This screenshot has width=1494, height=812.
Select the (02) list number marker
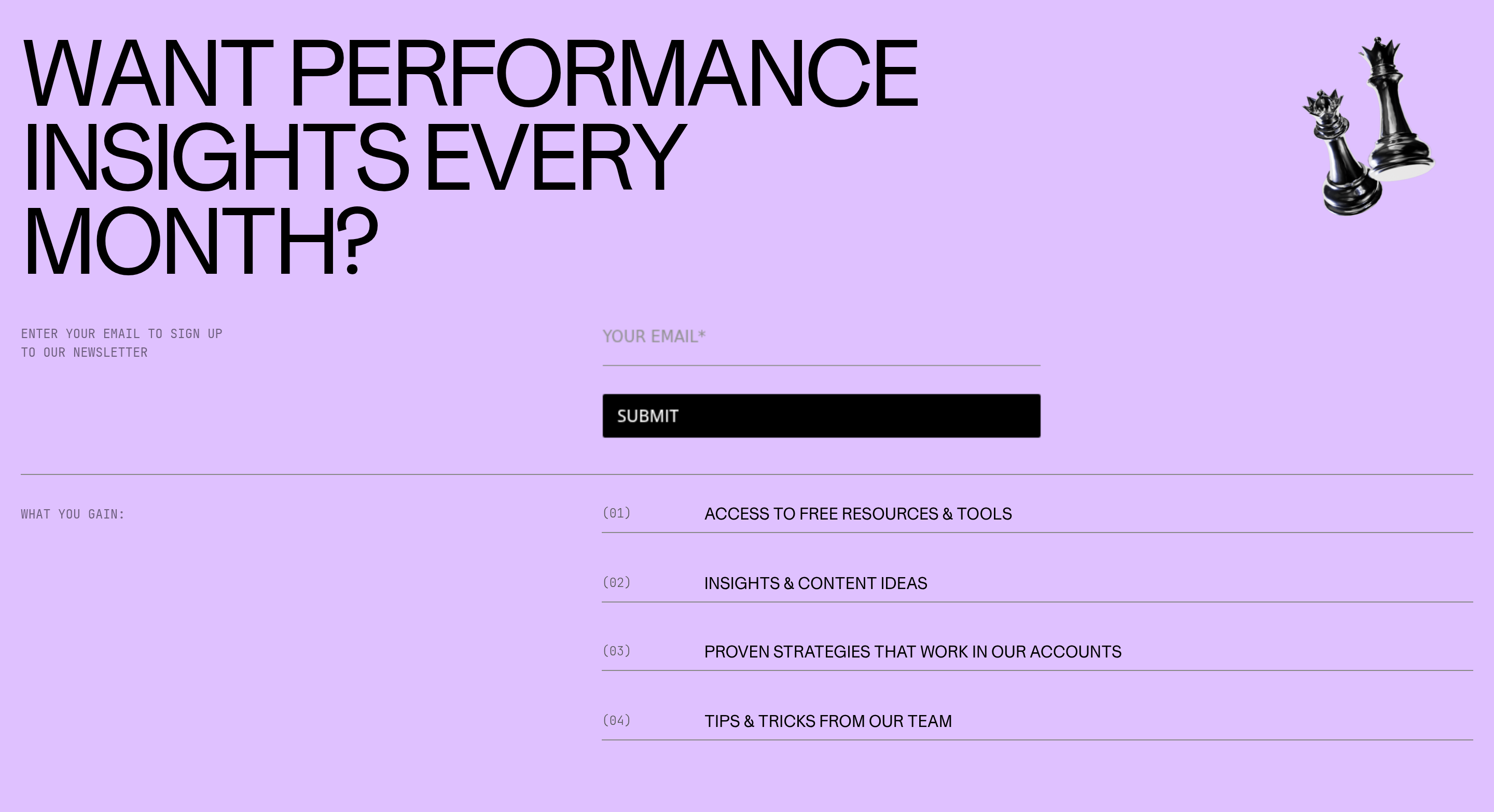(616, 582)
